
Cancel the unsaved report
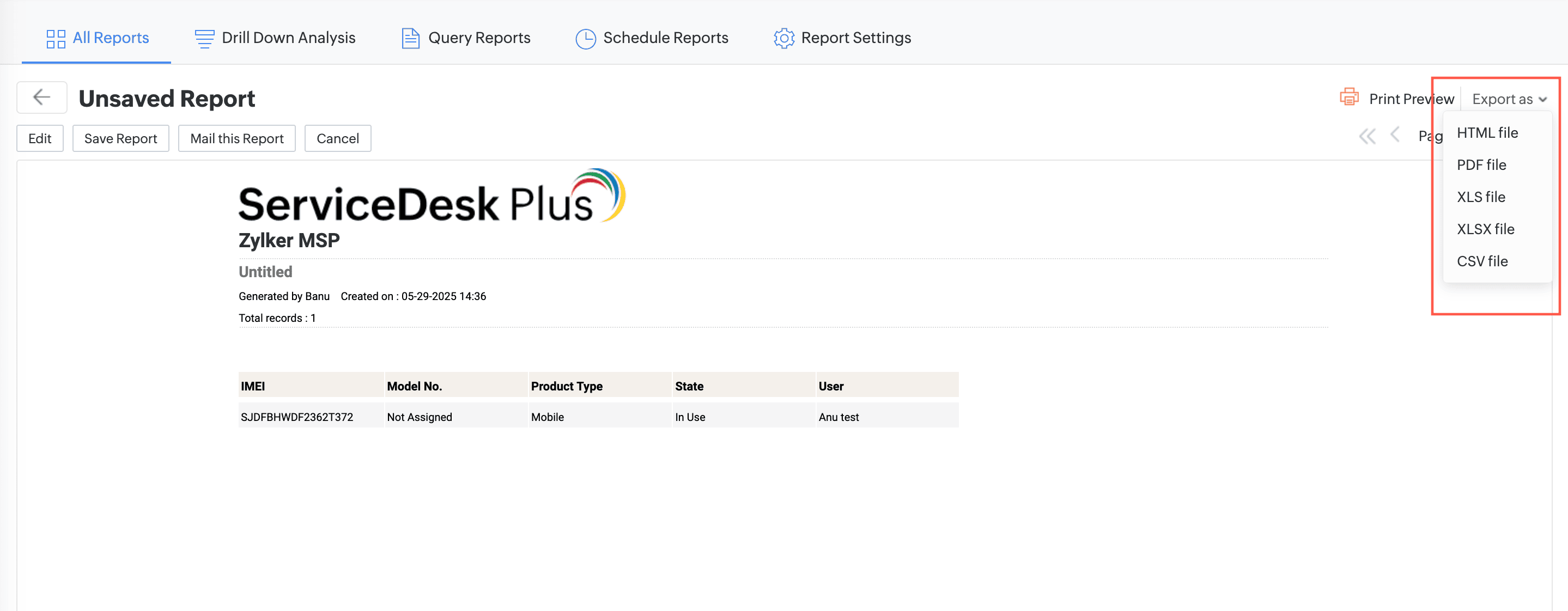pos(337,139)
